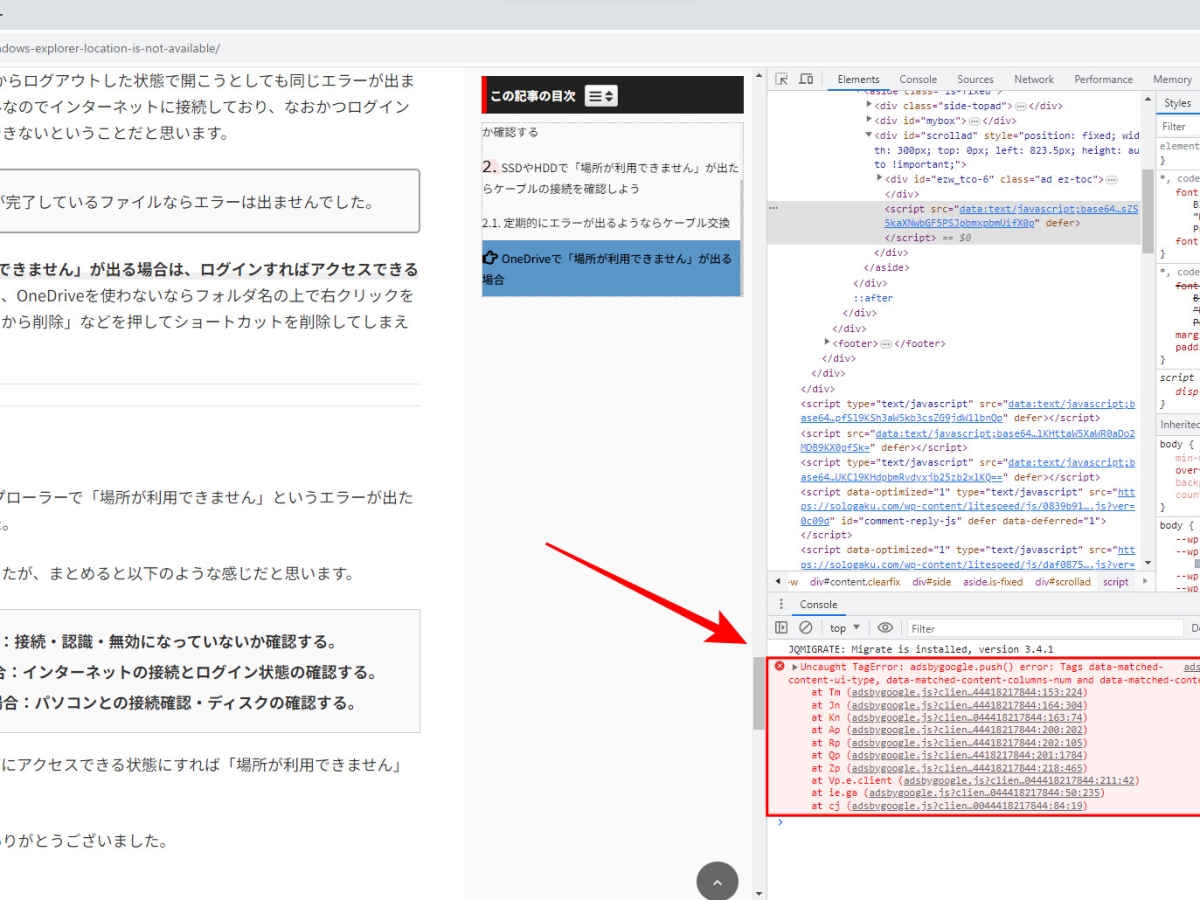Screen dimensions: 1200x900
Task: Open the Memory tab
Action: [x=1172, y=79]
